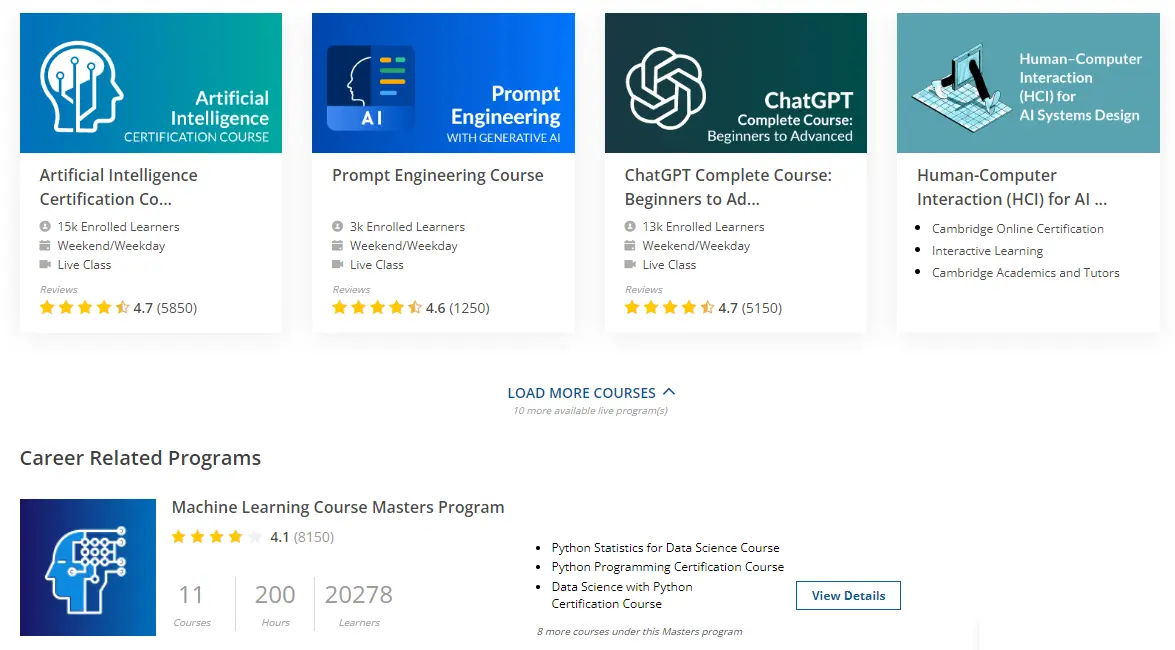1175x650 pixels.
Task: Click the learners icon next to 3k Enrolled
Action: point(337,226)
